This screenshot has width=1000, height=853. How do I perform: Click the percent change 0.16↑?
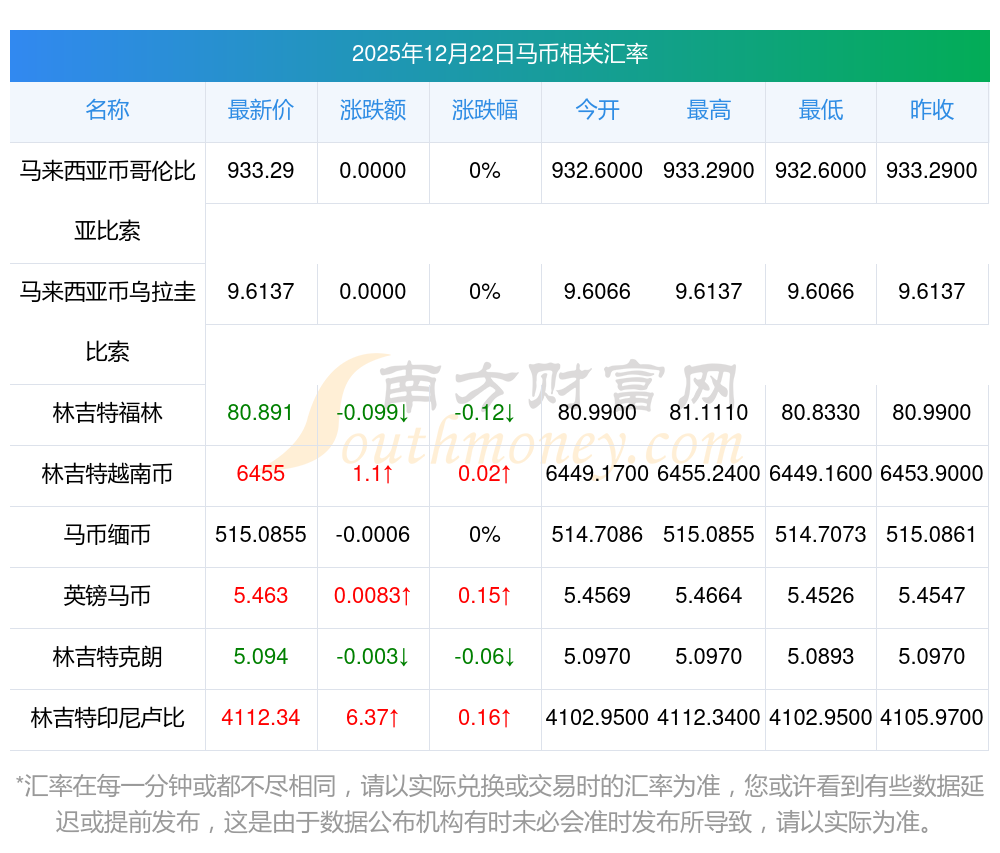click(x=485, y=718)
